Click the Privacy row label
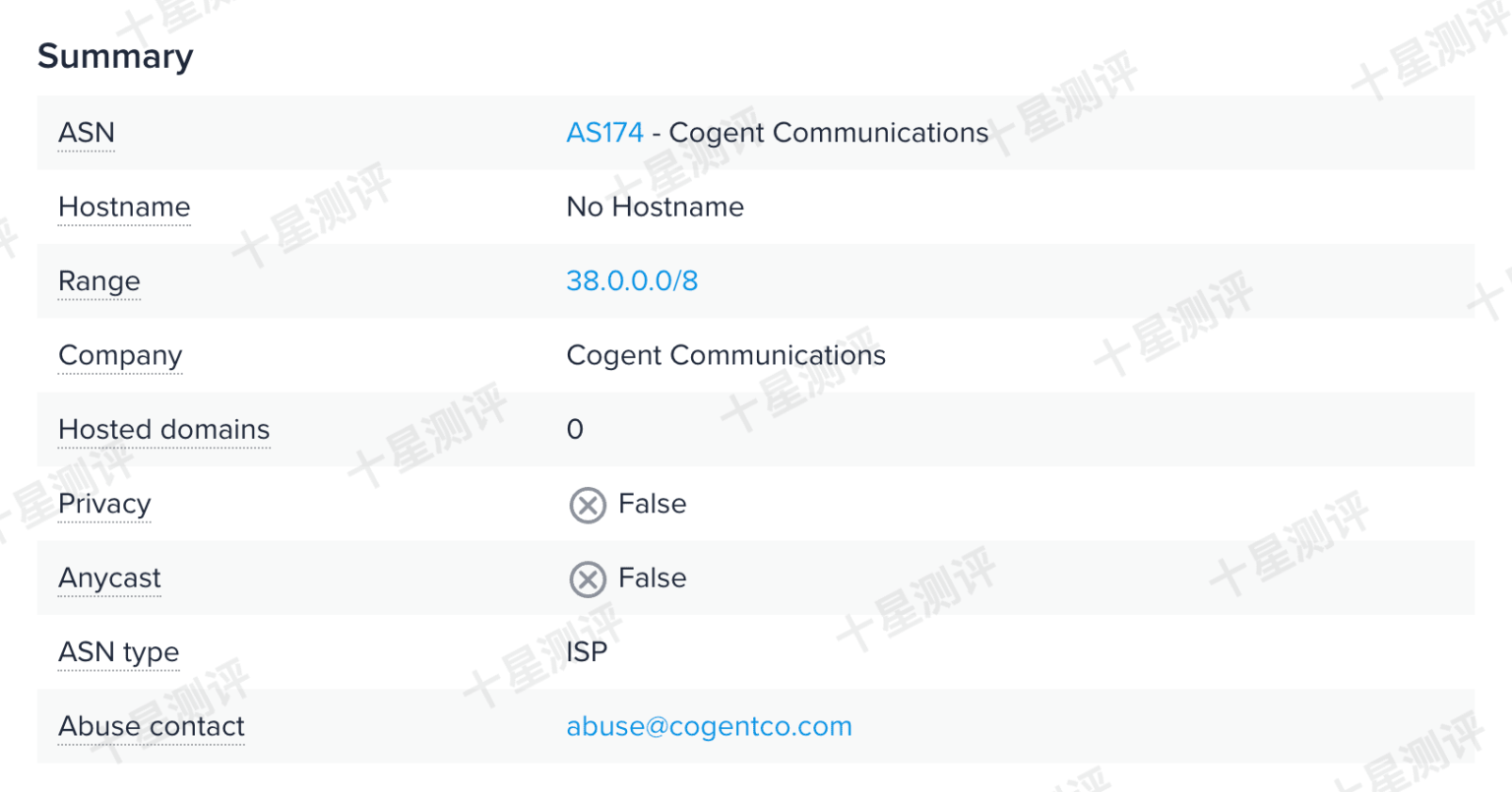This screenshot has width=1512, height=792. pos(104,505)
